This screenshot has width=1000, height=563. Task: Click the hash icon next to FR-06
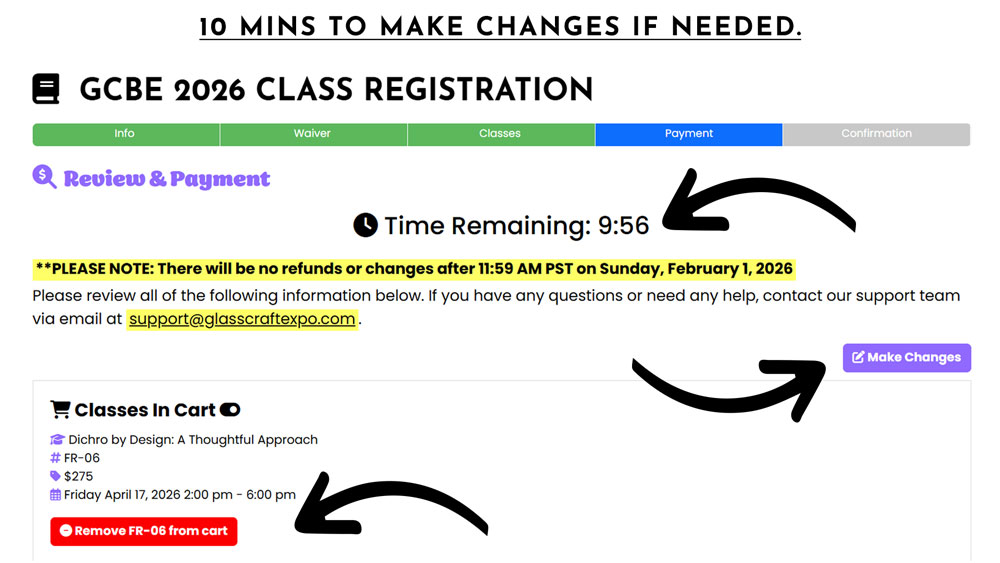pyautogui.click(x=56, y=458)
